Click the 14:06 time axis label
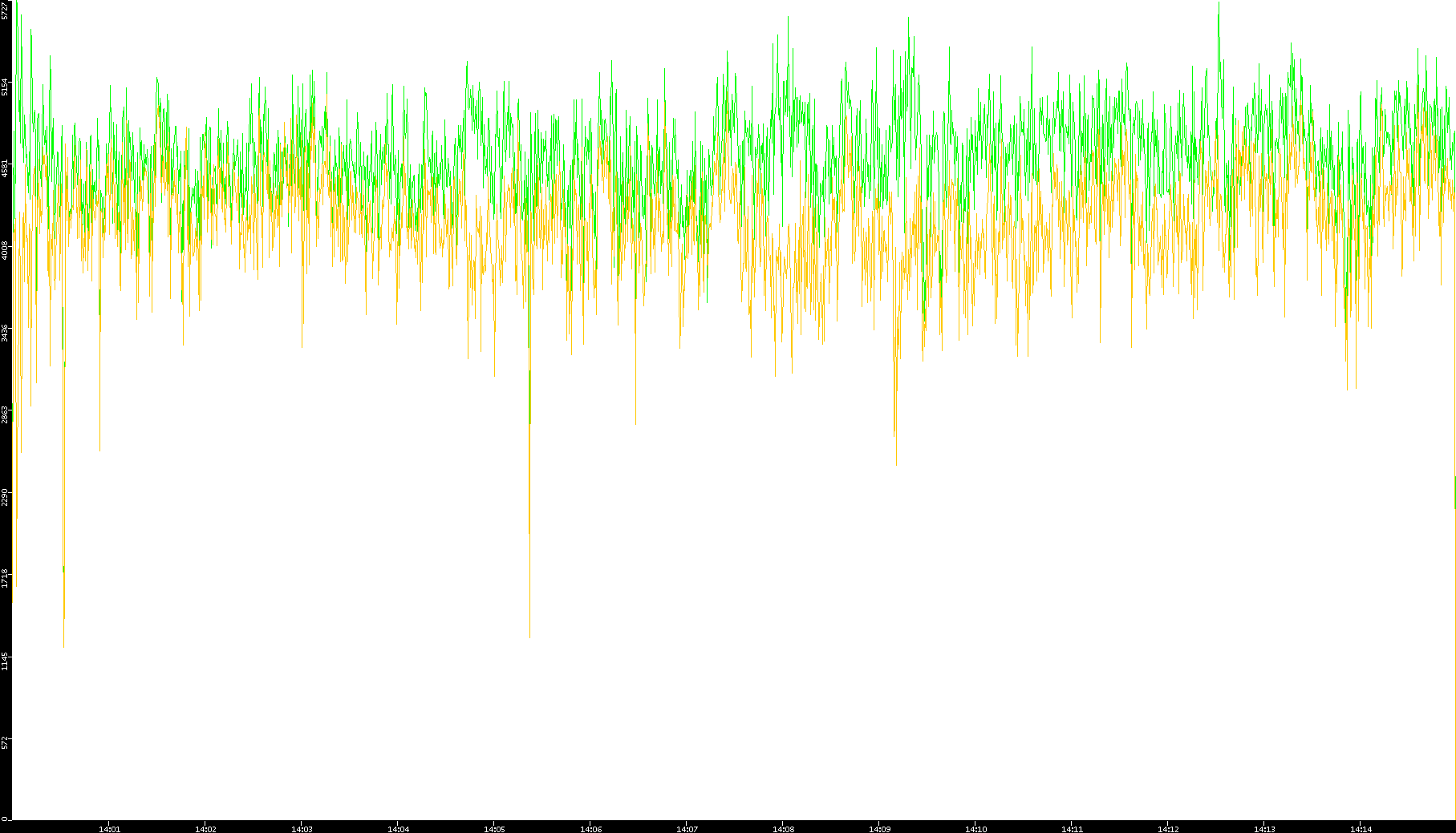 [590, 829]
